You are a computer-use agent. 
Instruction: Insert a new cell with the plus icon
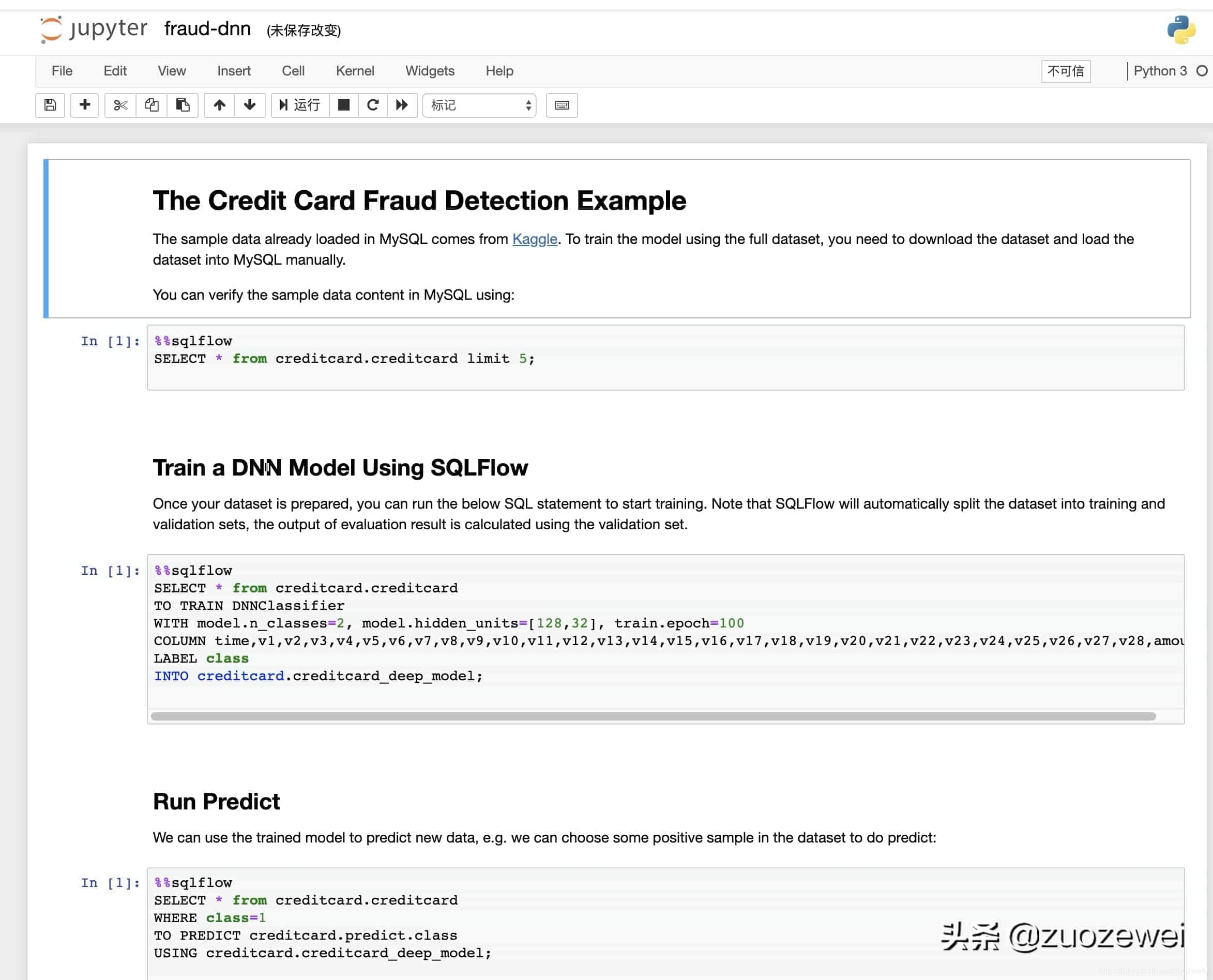(x=85, y=105)
